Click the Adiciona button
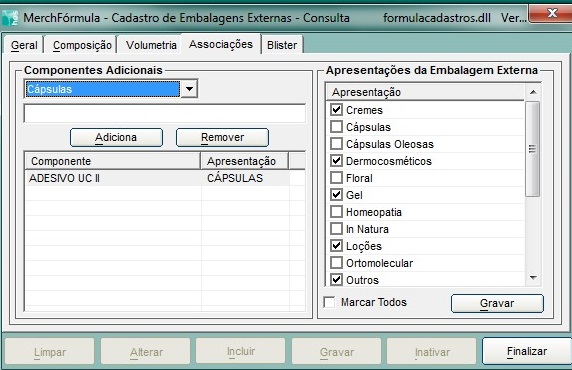The image size is (572, 370). [116, 137]
